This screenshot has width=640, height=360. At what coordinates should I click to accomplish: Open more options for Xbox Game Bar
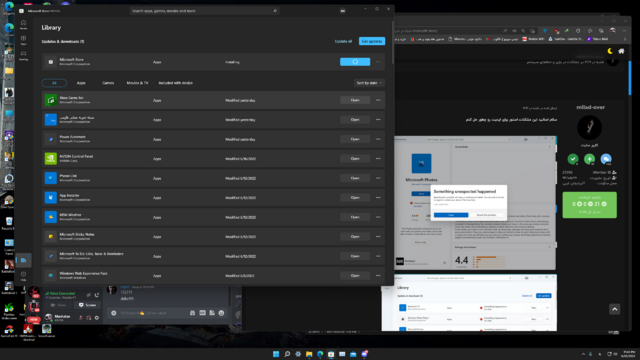tap(378, 100)
